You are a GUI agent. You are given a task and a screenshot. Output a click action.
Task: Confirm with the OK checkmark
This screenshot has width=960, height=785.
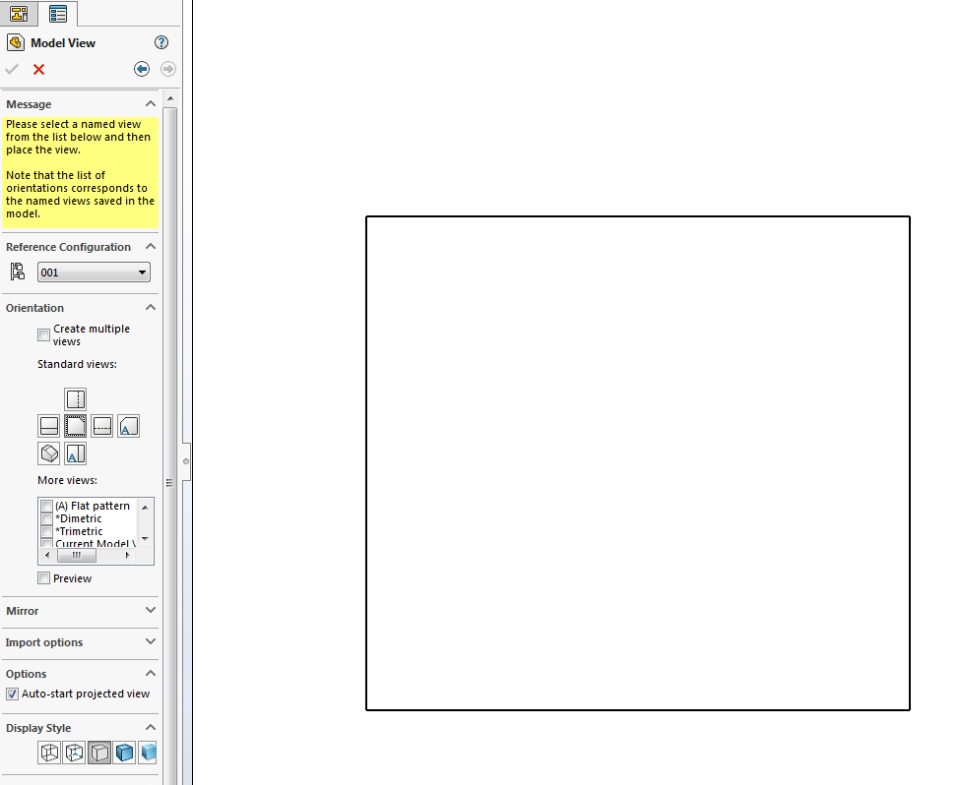pos(12,69)
